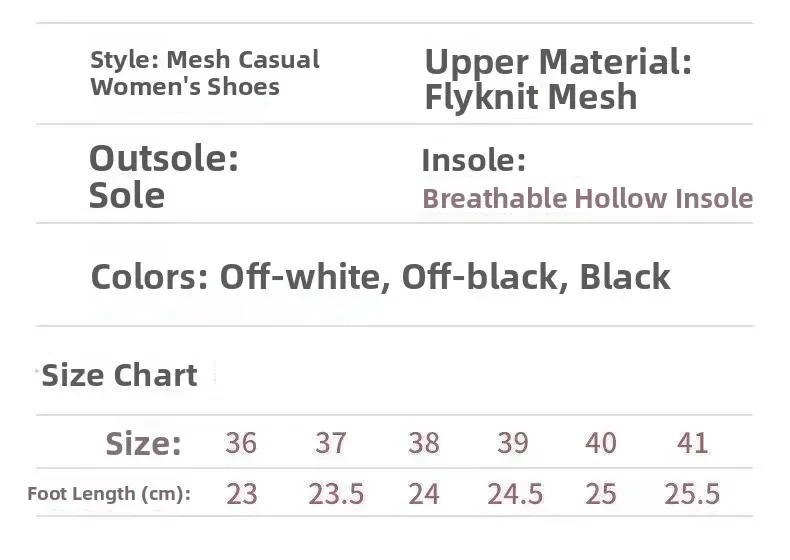This screenshot has height=560, width=790.
Task: Click the 23.5 foot length value
Action: [336, 494]
